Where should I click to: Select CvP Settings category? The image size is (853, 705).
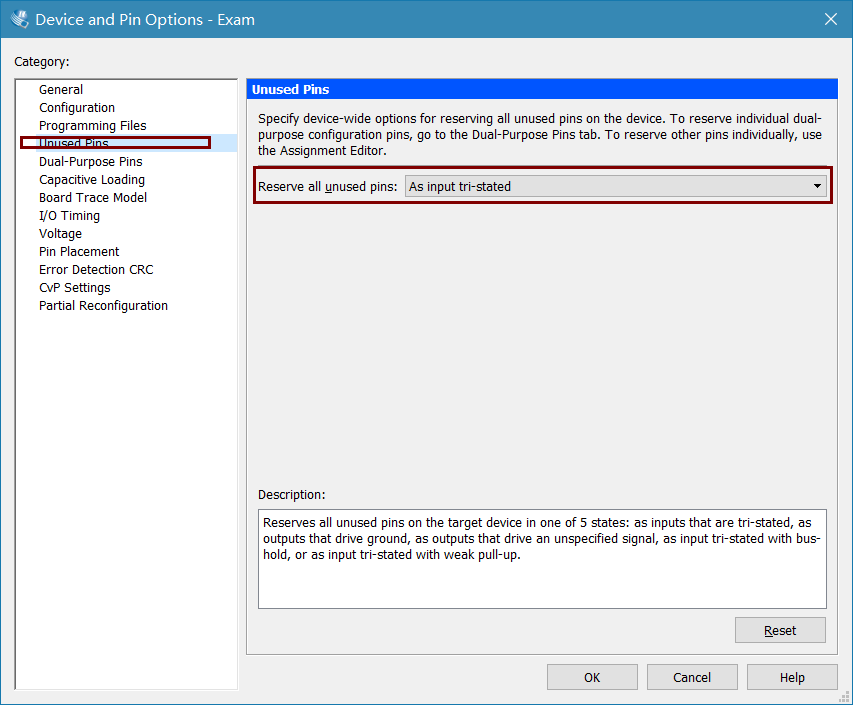point(75,287)
